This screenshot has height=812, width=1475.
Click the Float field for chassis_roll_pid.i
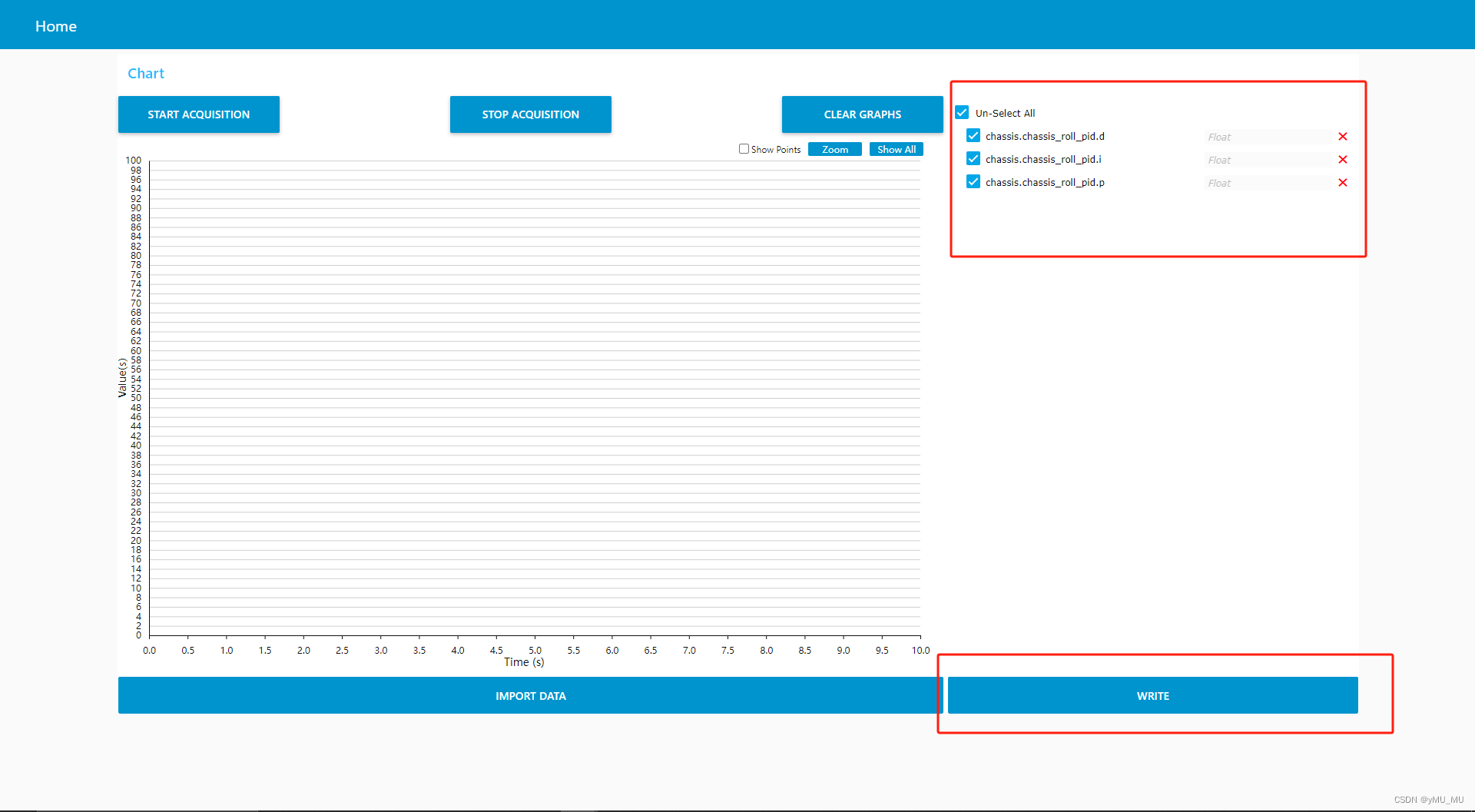coord(1266,159)
